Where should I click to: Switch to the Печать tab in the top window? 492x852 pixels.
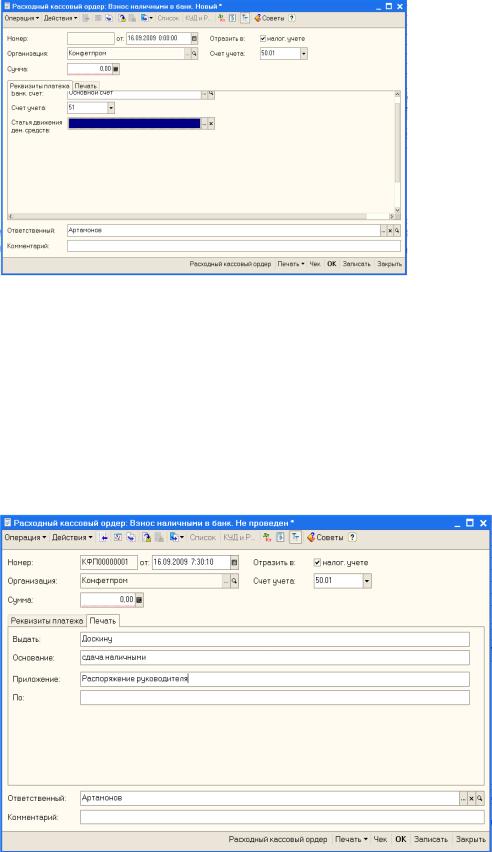point(85,86)
